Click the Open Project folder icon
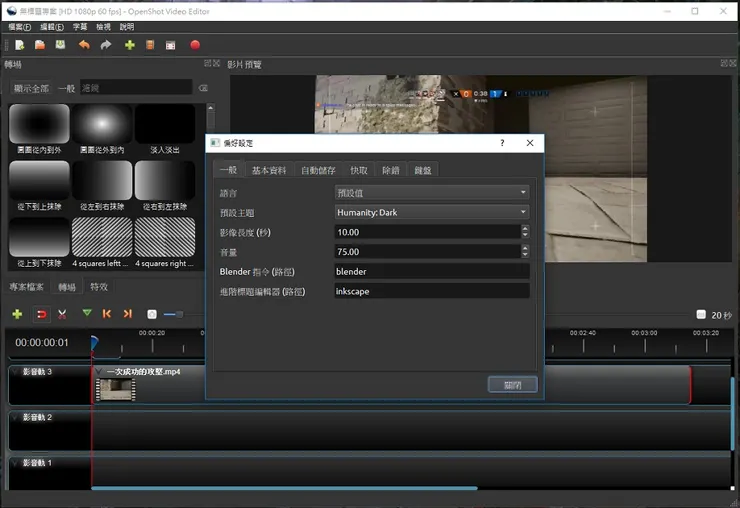The width and height of the screenshot is (740, 508). (x=40, y=45)
